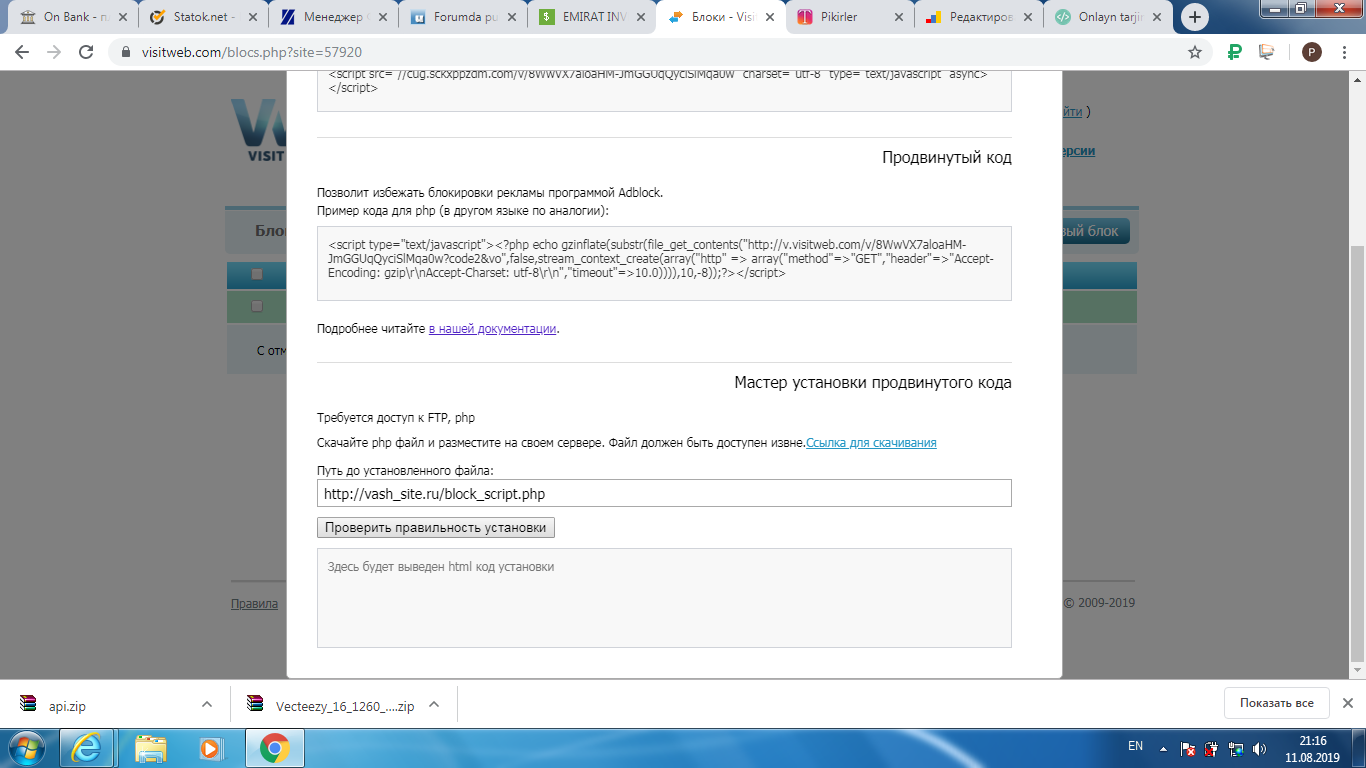Click the green ruble extension icon
Viewport: 1366px width, 768px height.
coord(1234,52)
